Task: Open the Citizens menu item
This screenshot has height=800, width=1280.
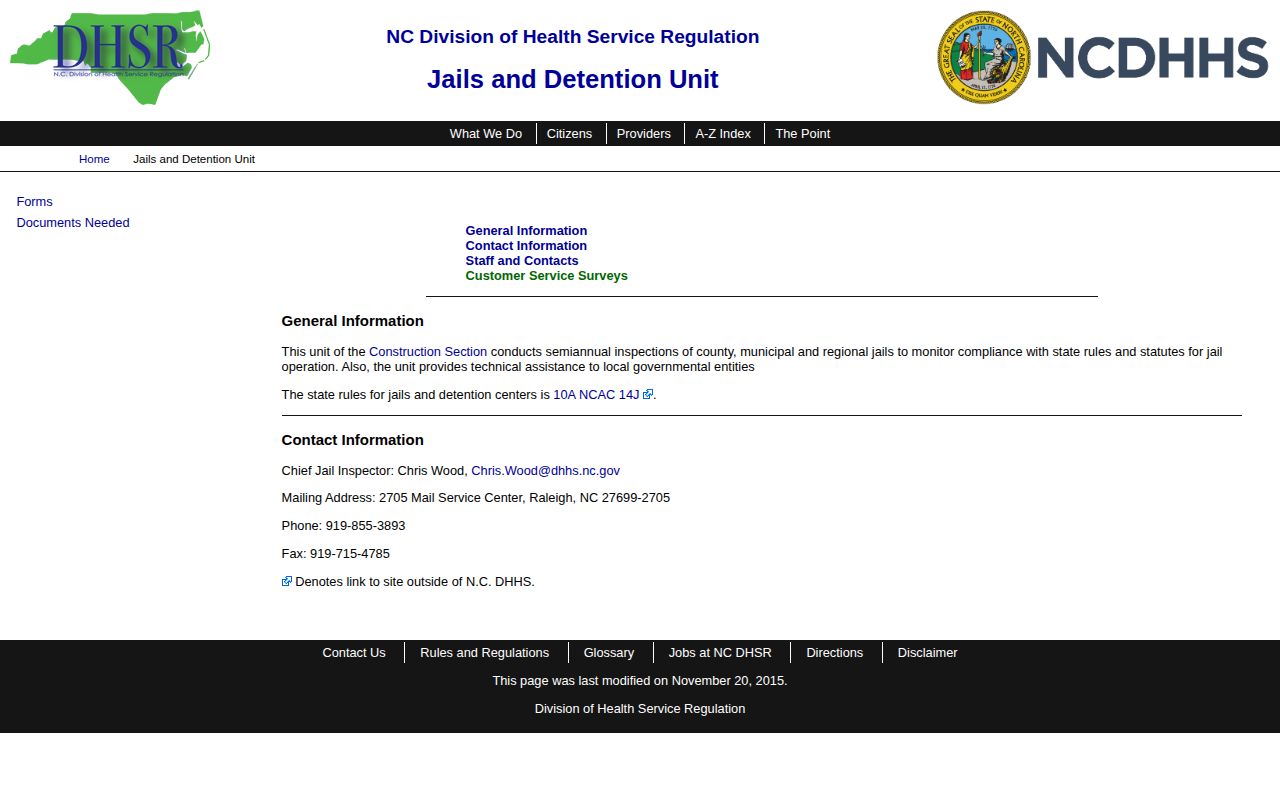Action: 569,134
